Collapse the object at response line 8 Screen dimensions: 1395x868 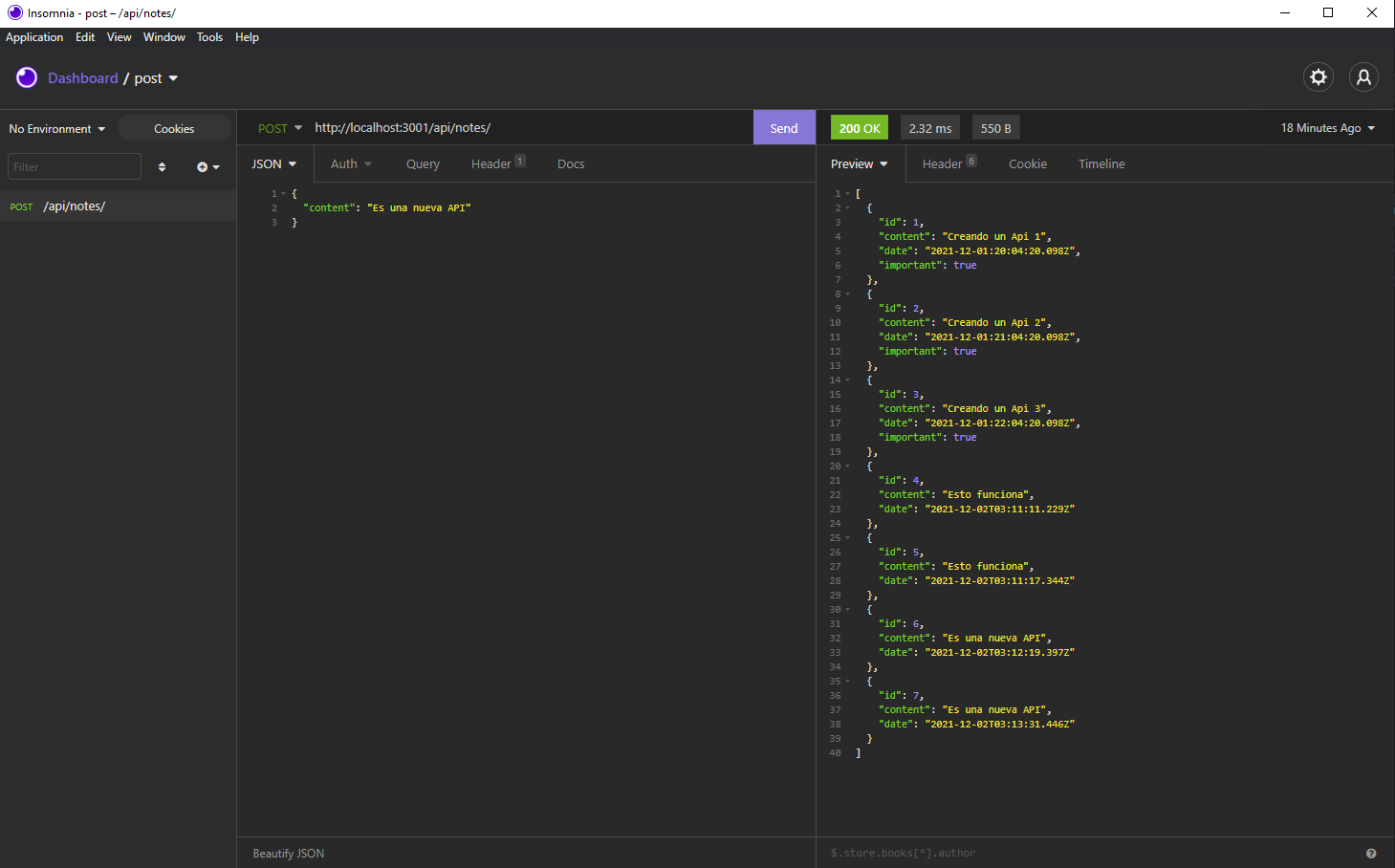tap(847, 294)
